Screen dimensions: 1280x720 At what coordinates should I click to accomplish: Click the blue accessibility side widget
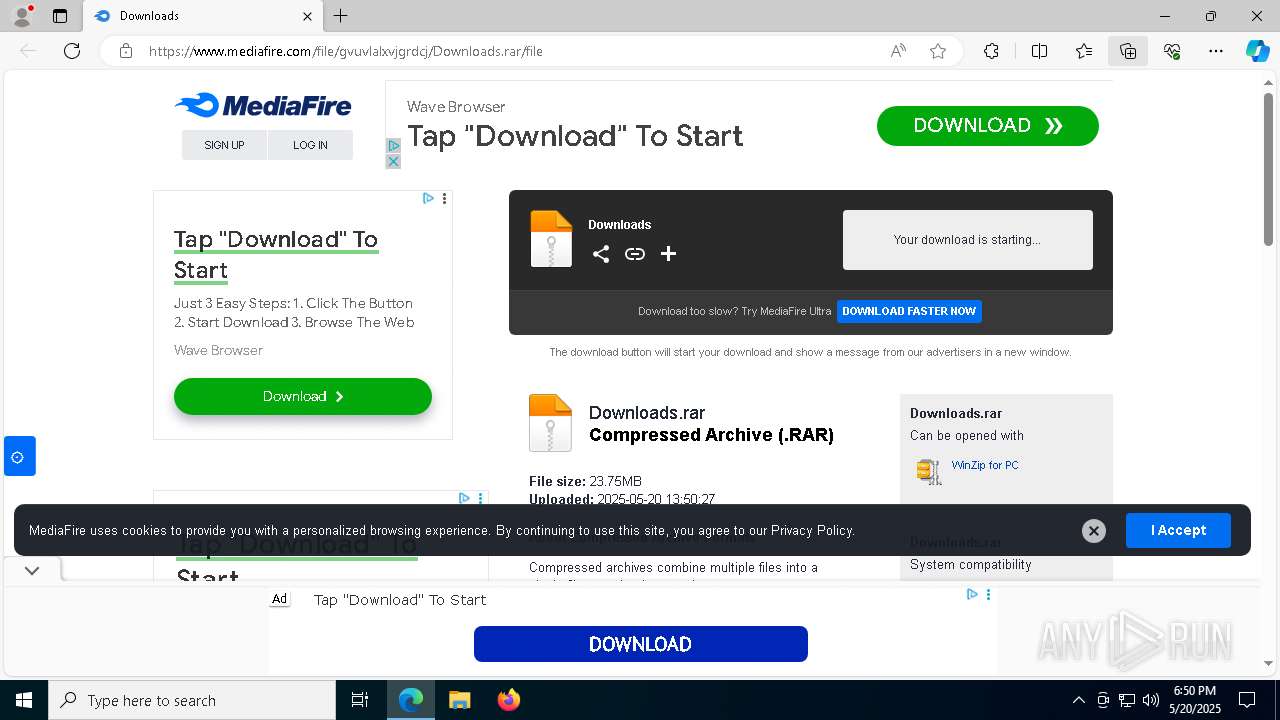point(19,456)
